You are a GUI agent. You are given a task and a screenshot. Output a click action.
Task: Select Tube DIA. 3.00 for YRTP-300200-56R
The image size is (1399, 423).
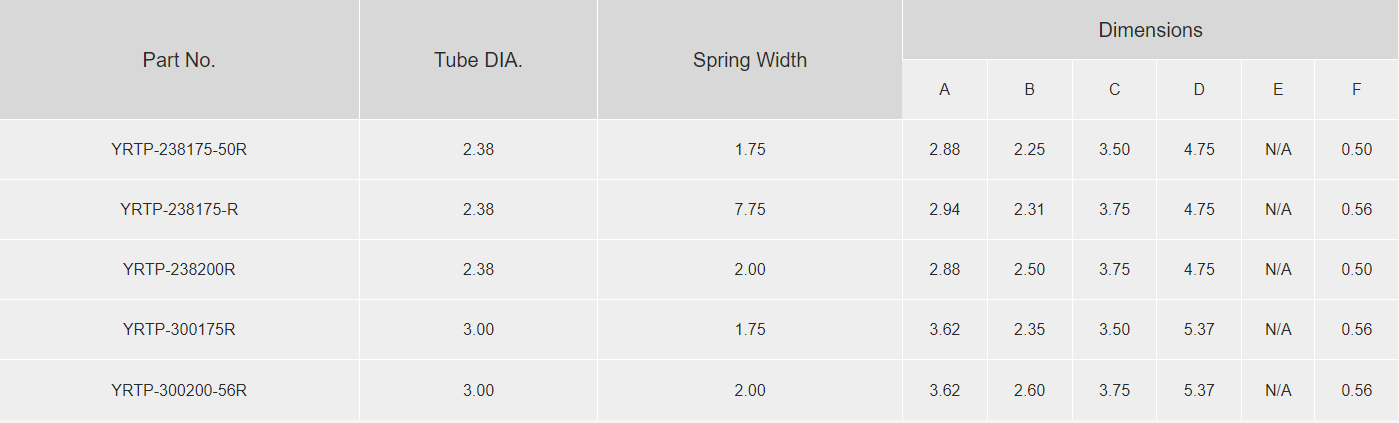pos(478,390)
